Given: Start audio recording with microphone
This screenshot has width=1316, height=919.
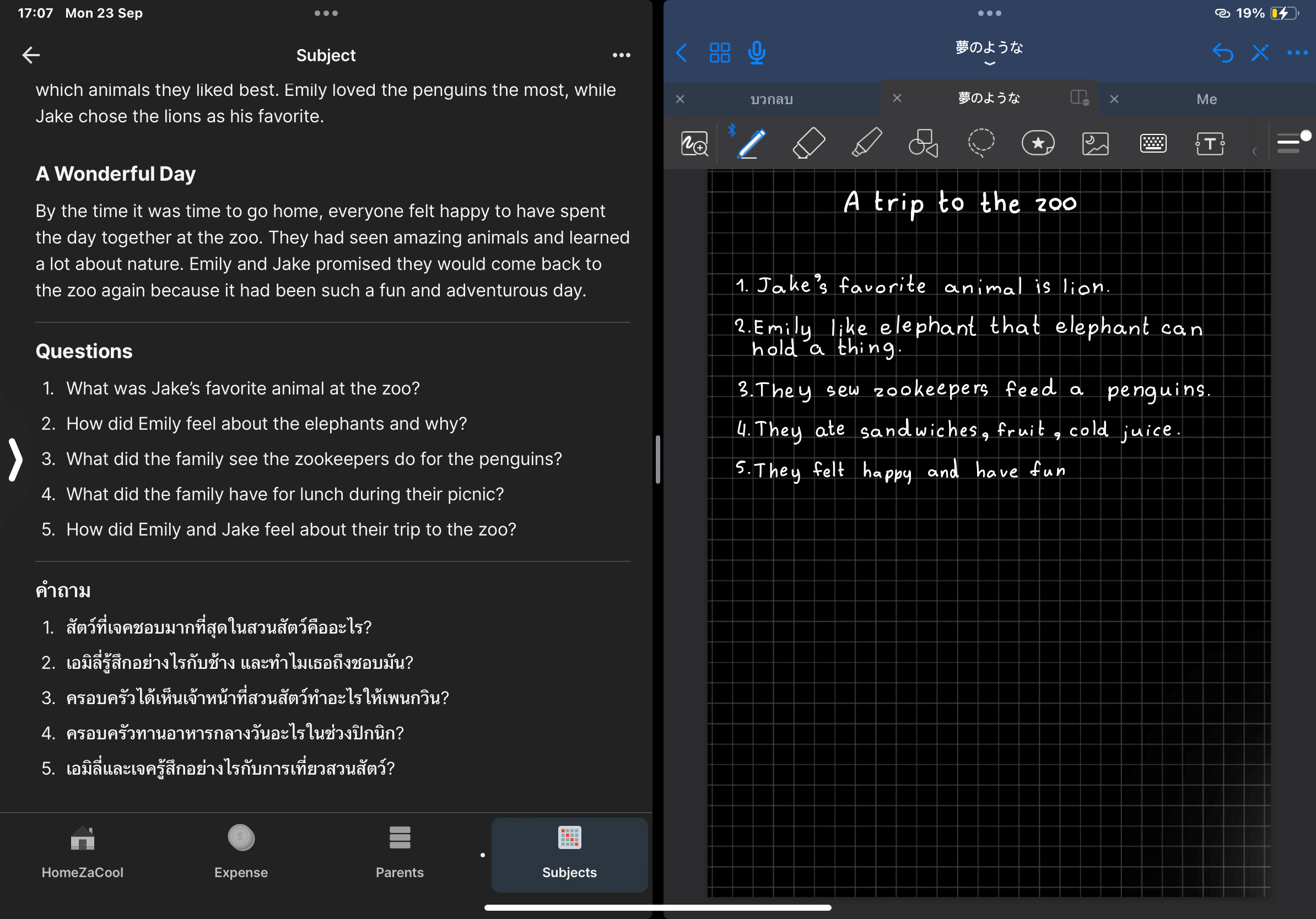Looking at the screenshot, I should [x=757, y=53].
